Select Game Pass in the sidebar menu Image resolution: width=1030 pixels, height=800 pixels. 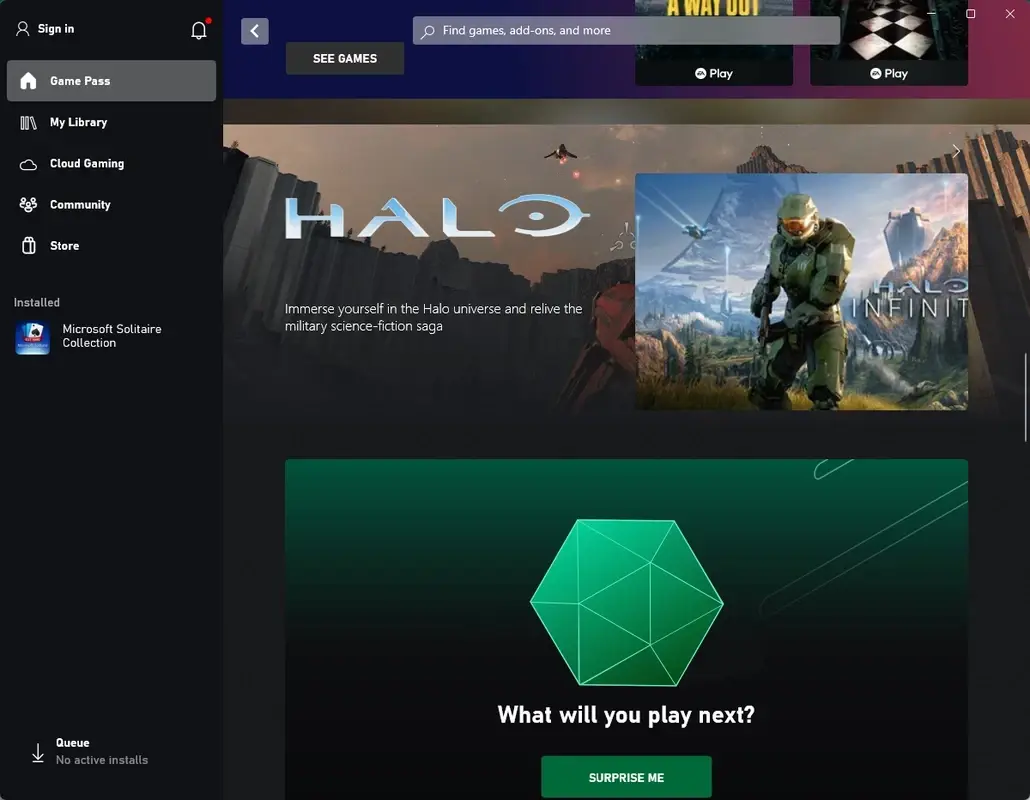[80, 81]
